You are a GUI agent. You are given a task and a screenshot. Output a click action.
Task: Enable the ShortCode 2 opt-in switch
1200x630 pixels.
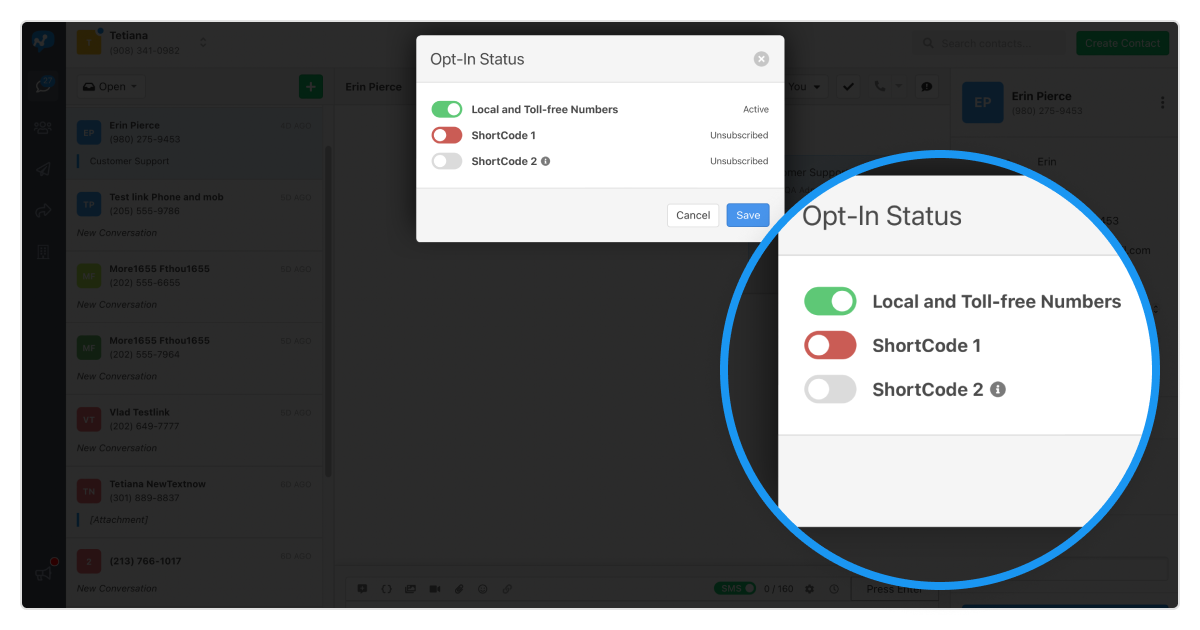447,161
